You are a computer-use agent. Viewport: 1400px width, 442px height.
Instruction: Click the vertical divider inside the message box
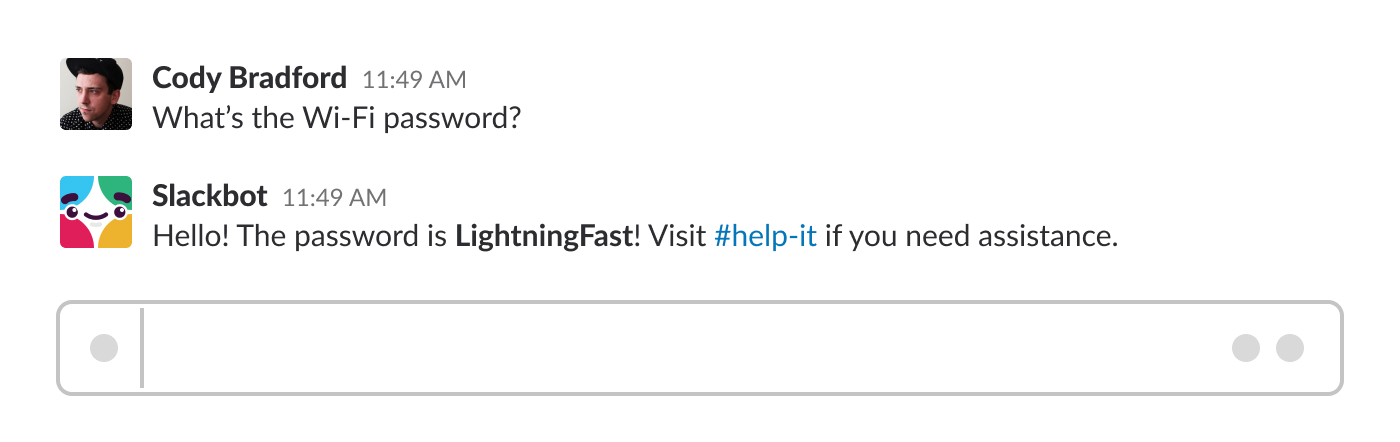(142, 348)
